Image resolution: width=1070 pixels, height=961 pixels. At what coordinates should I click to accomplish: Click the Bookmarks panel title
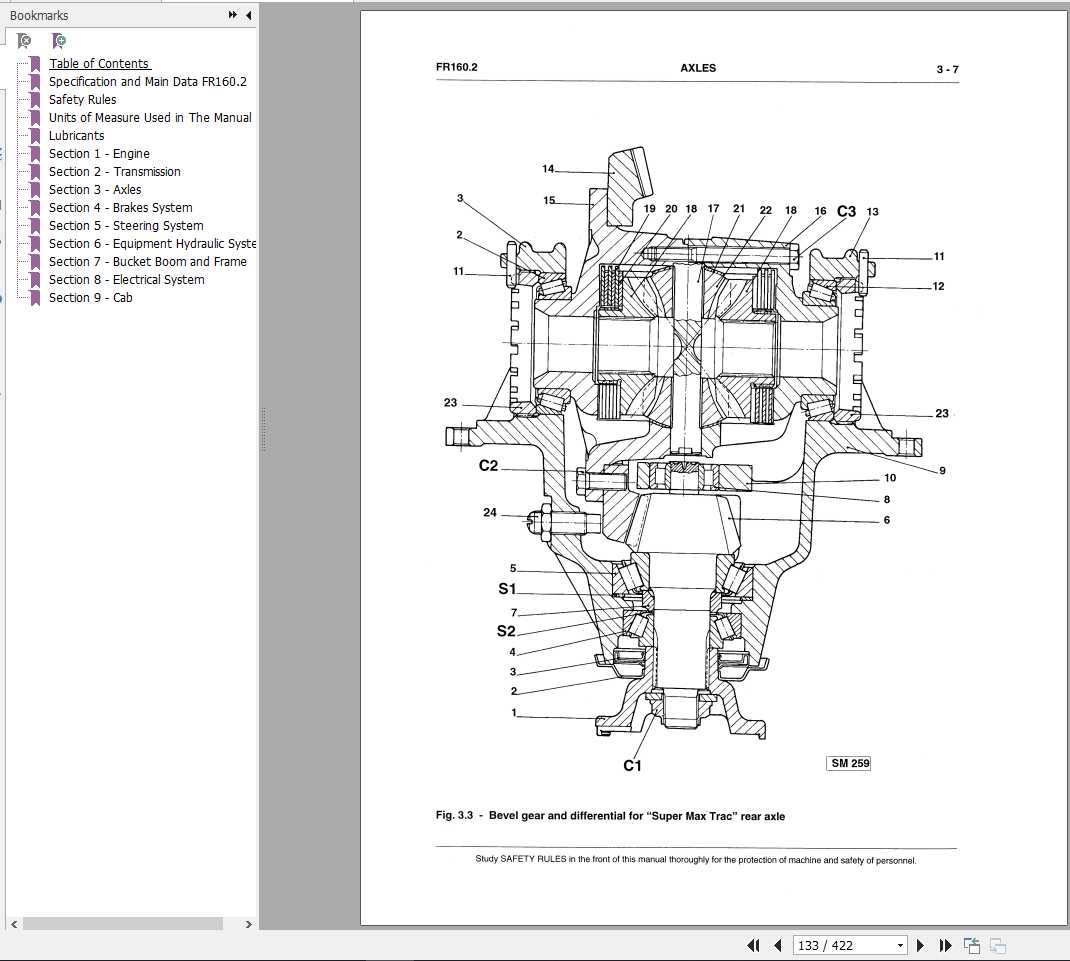(39, 15)
